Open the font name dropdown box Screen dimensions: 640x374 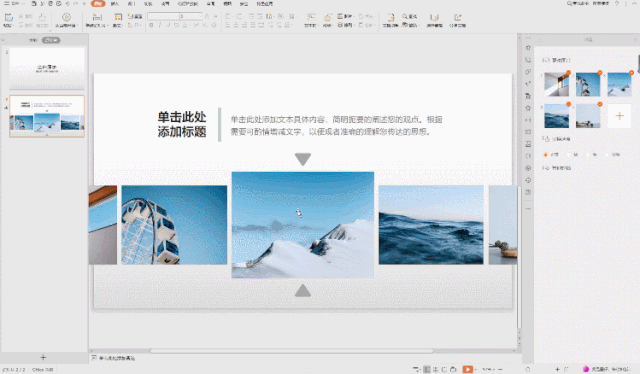tap(163, 16)
